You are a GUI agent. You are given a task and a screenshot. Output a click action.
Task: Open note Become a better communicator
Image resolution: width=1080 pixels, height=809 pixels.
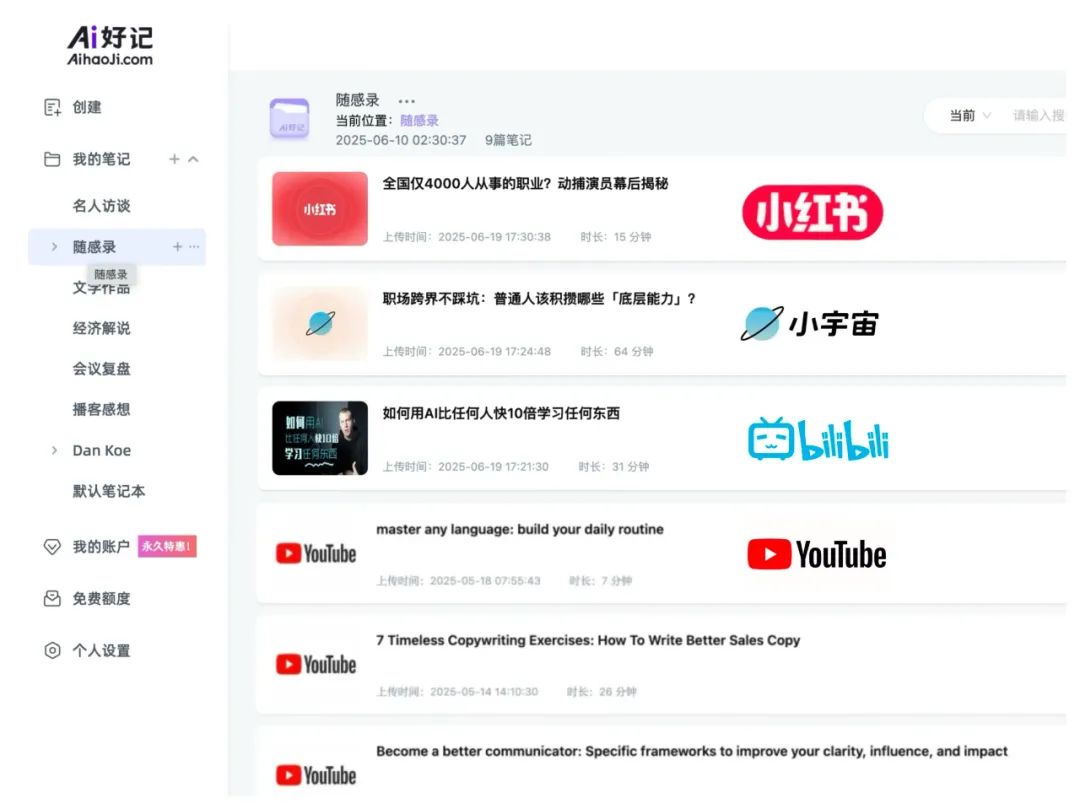point(692,751)
